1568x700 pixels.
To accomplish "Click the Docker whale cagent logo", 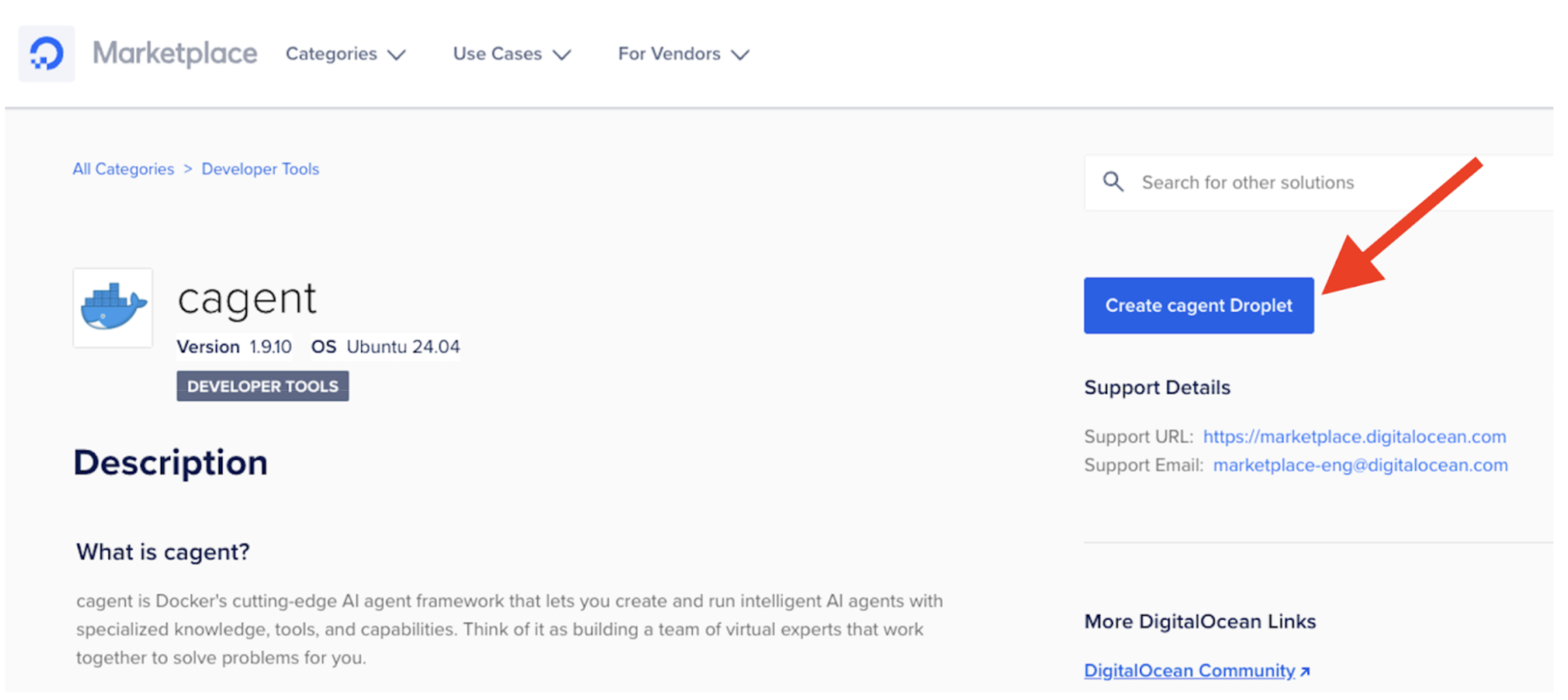I will 112,307.
